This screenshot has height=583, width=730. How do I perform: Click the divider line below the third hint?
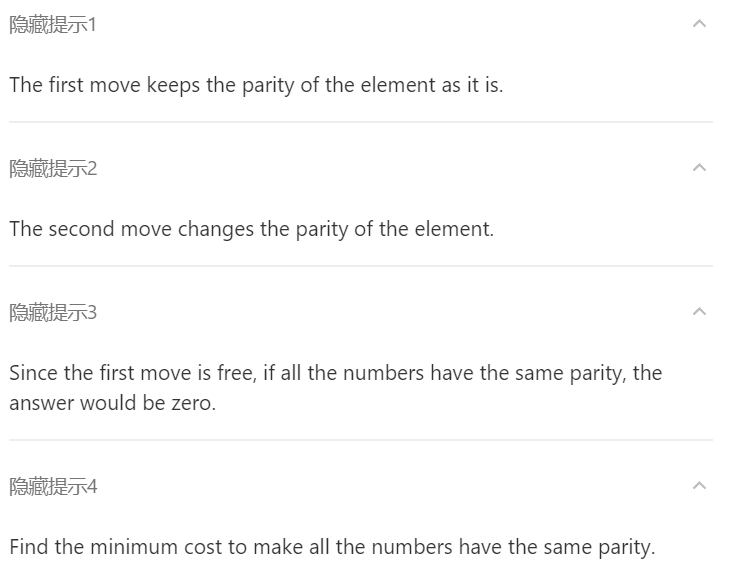coord(361,440)
